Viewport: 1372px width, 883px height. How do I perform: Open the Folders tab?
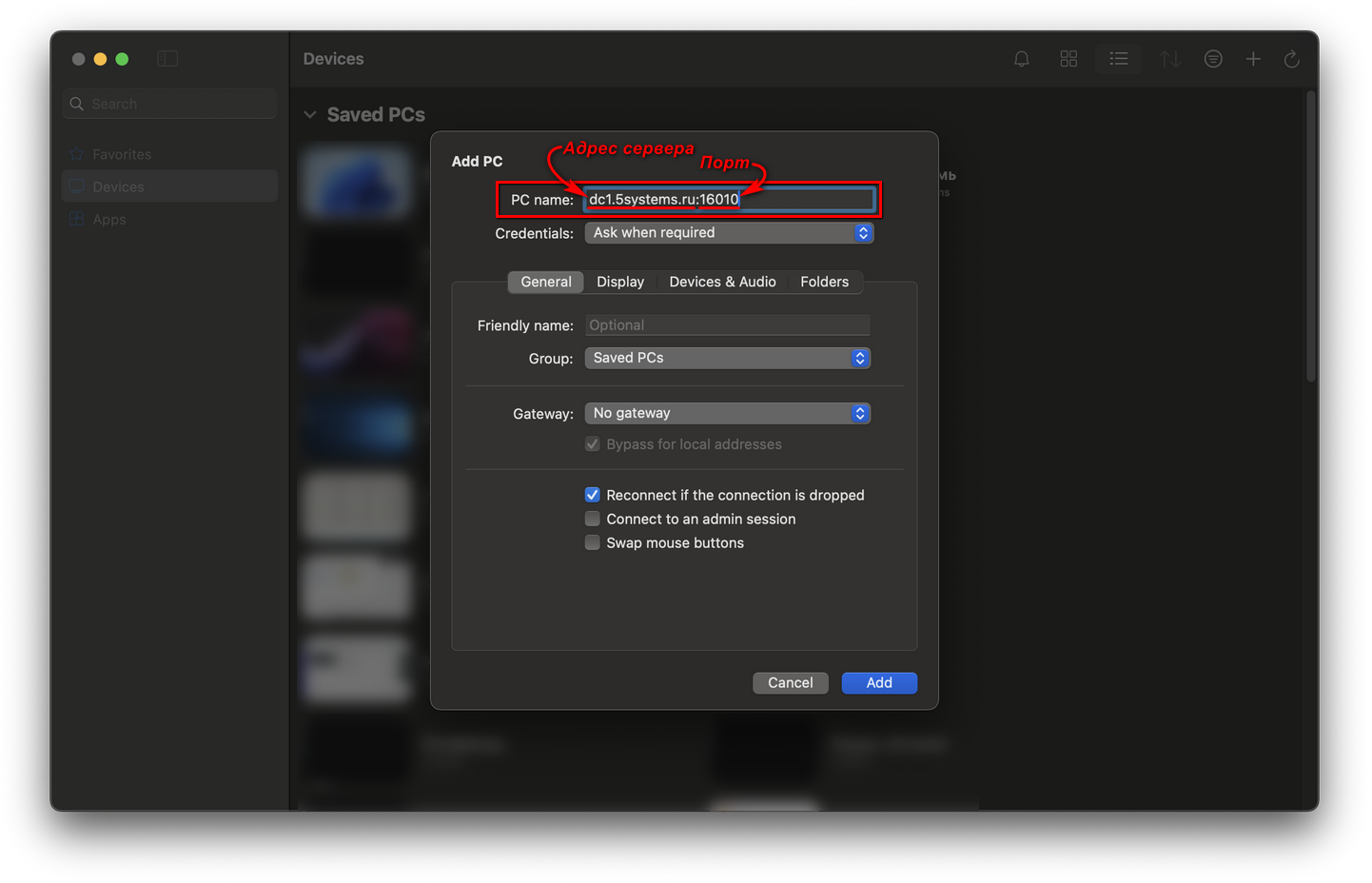(824, 282)
